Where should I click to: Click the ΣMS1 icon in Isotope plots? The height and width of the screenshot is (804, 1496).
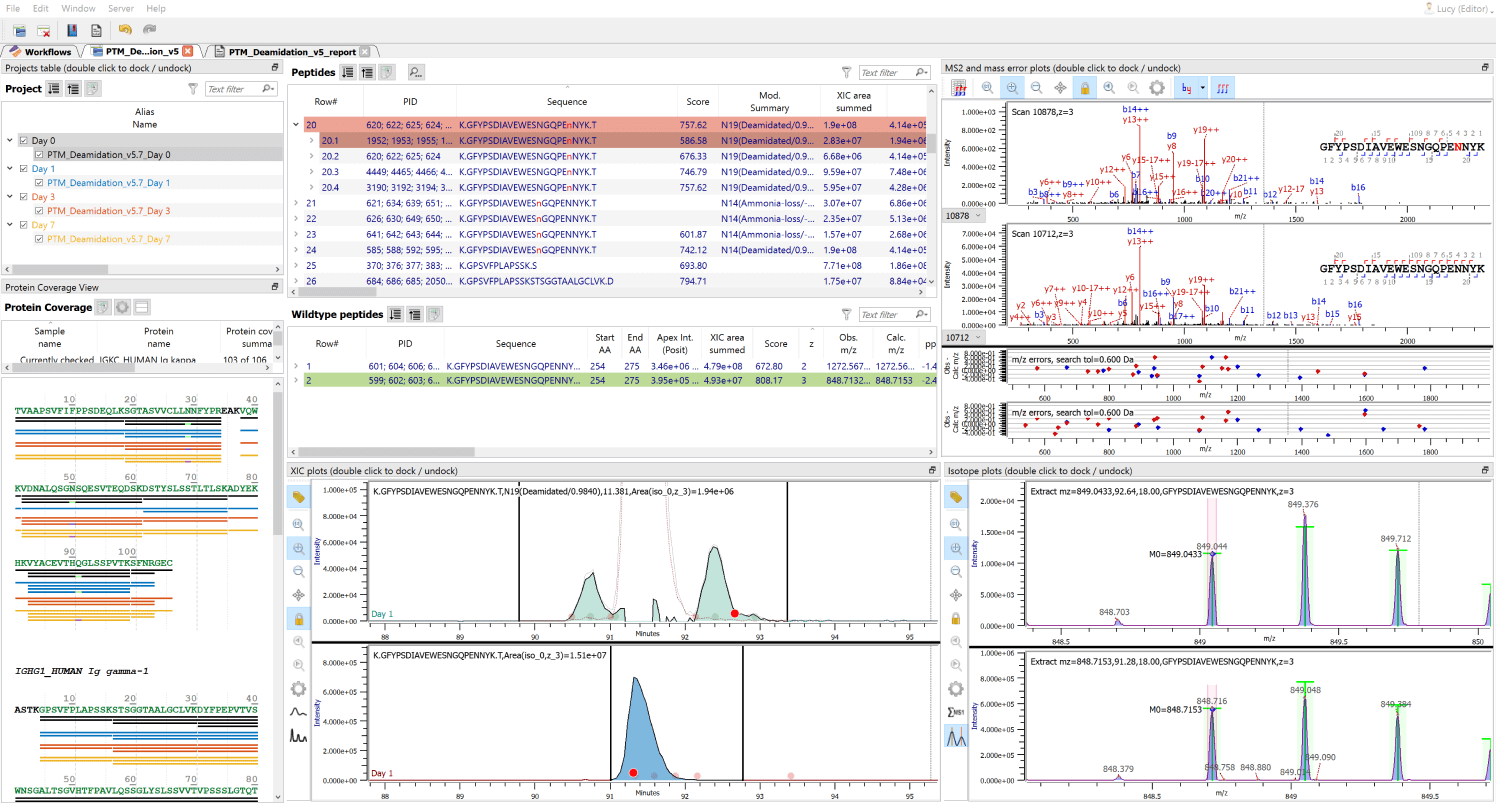coord(955,712)
